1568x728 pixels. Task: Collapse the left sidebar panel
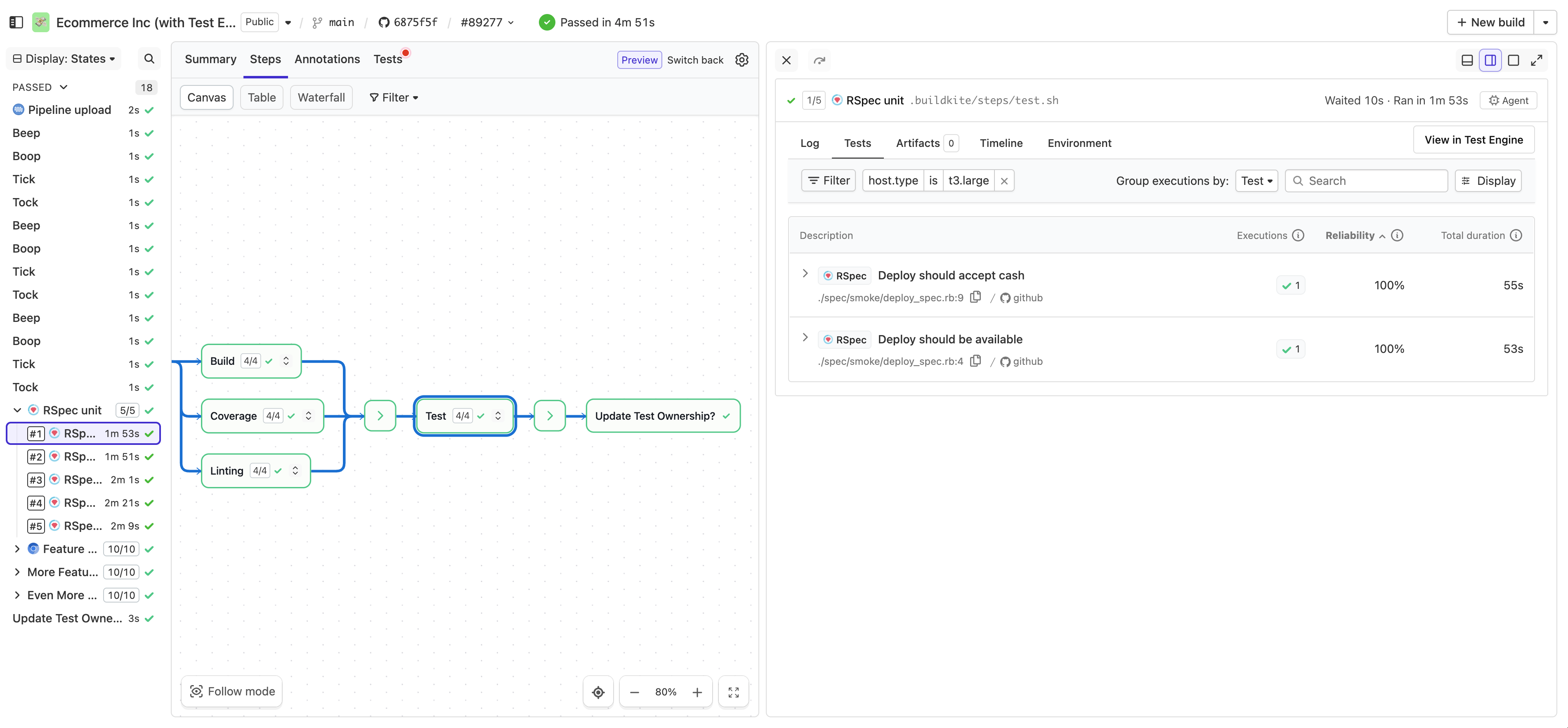[x=16, y=22]
